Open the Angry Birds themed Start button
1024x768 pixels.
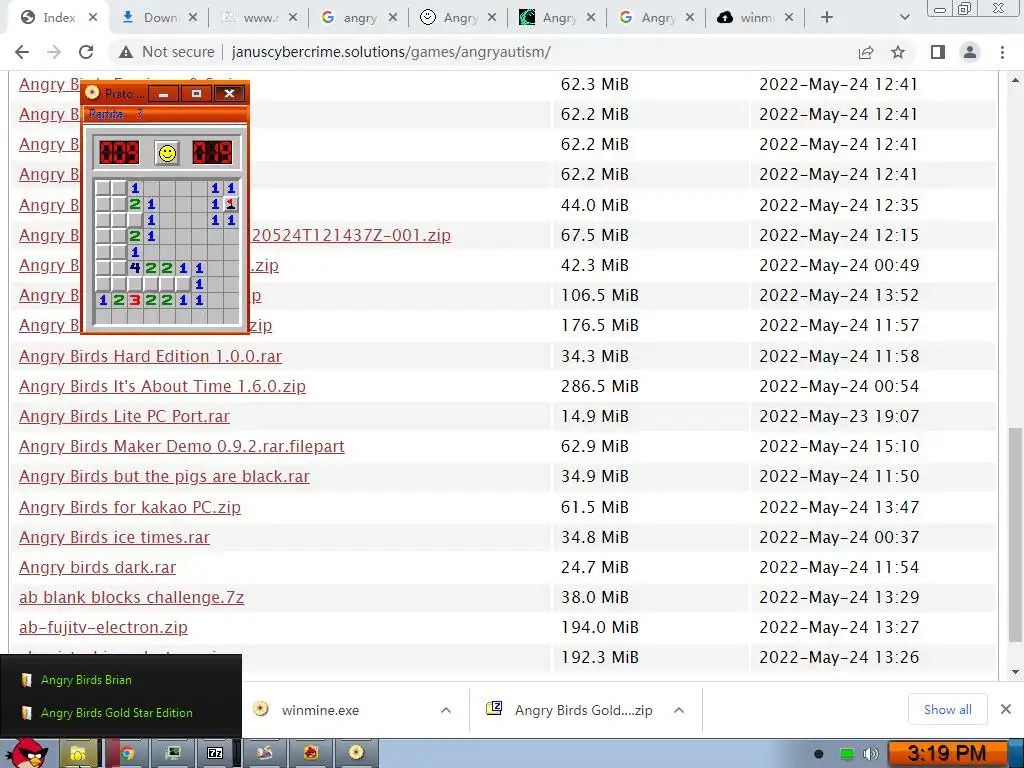(26, 754)
